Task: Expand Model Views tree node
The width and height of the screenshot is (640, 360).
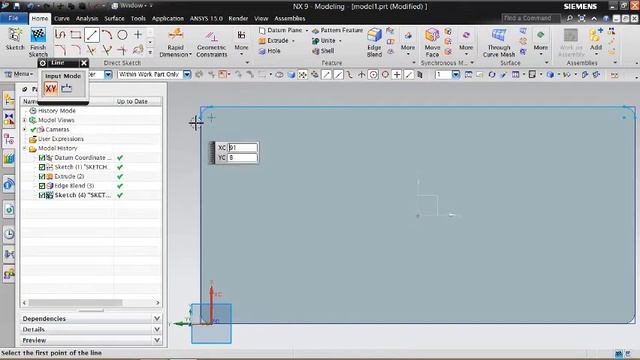Action: [24, 120]
